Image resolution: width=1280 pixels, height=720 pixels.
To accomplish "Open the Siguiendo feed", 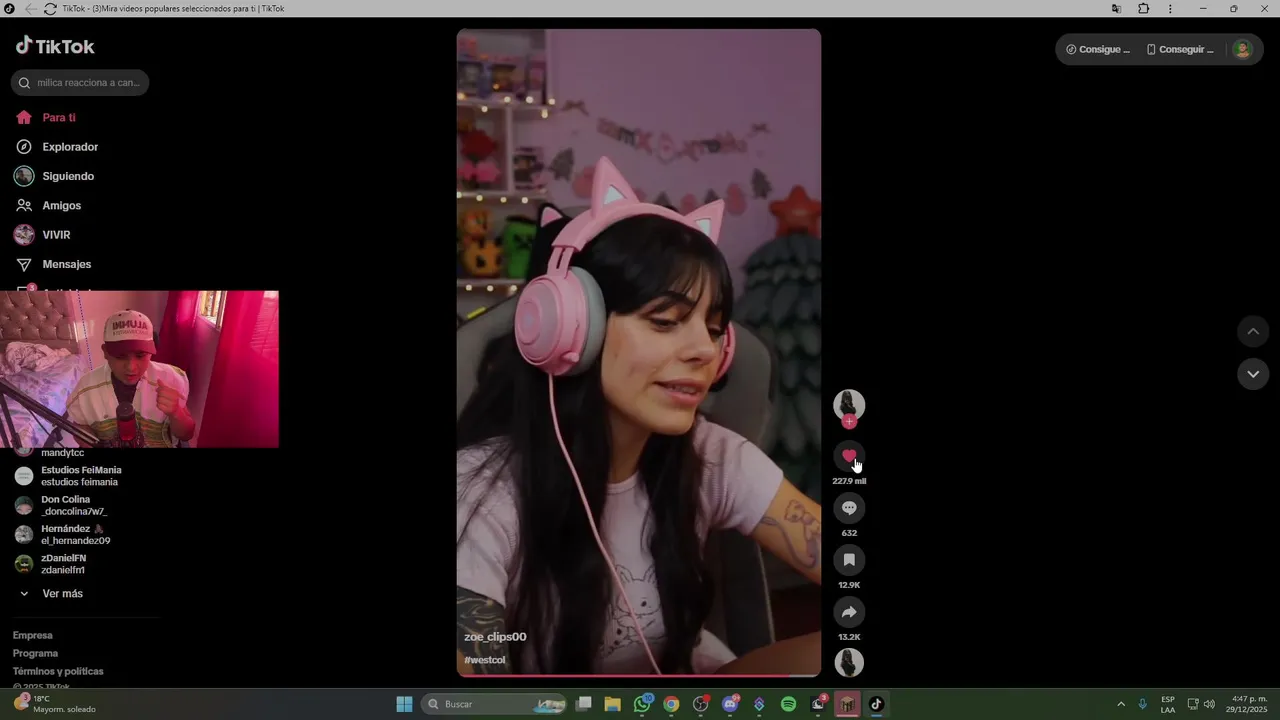I will coord(68,176).
